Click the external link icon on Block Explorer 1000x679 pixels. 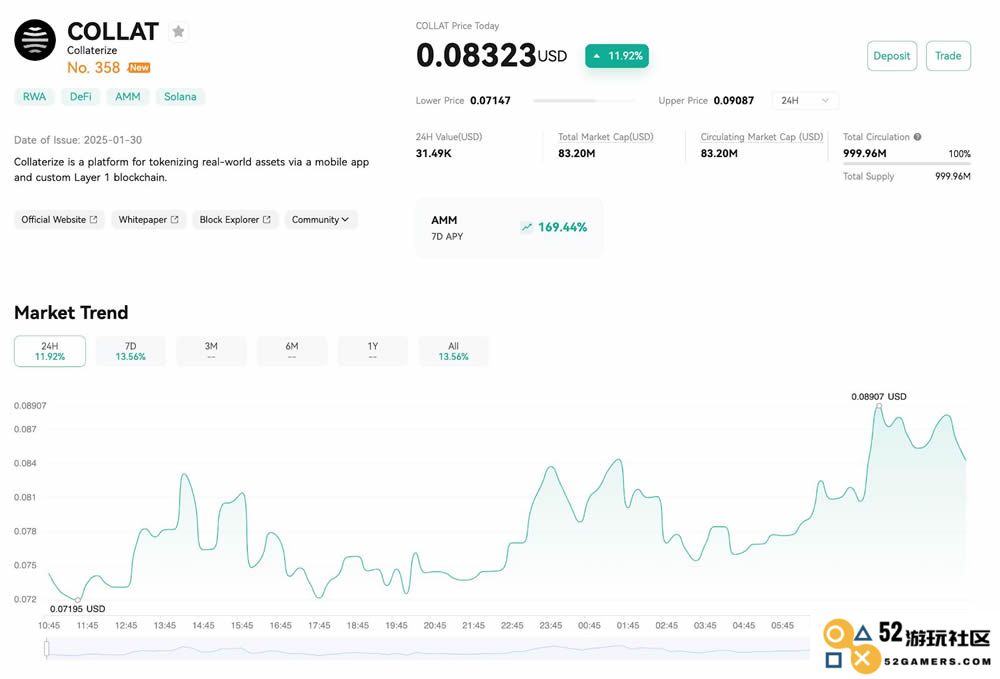pos(267,219)
